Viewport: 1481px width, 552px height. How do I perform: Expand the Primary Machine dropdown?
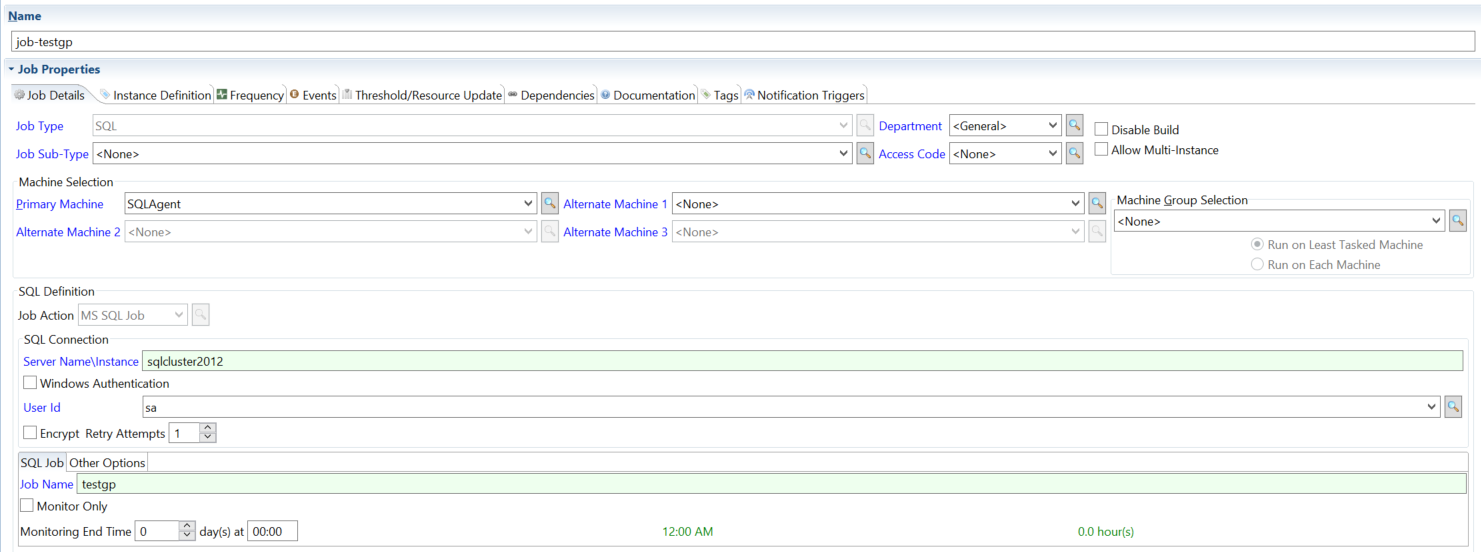529,204
